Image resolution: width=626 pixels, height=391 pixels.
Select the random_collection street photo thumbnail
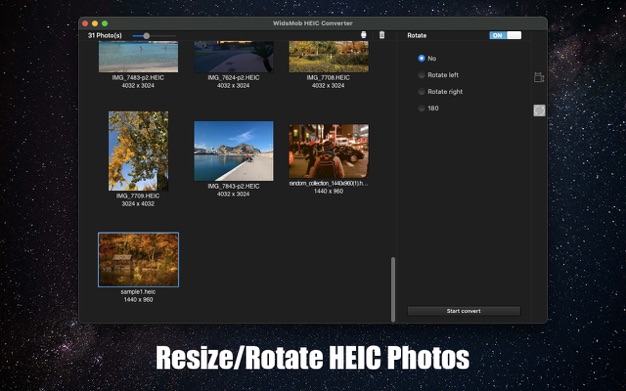[x=329, y=151]
